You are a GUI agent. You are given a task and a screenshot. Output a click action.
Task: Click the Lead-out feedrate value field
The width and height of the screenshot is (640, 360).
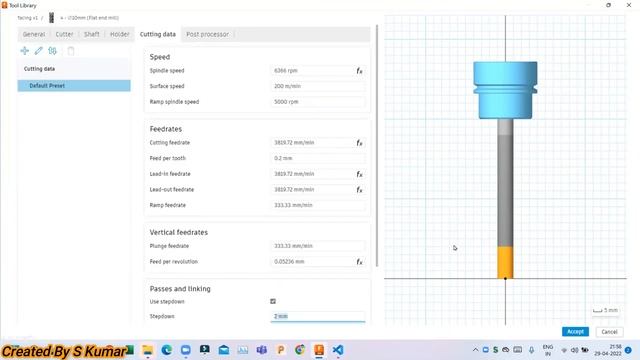[312, 189]
